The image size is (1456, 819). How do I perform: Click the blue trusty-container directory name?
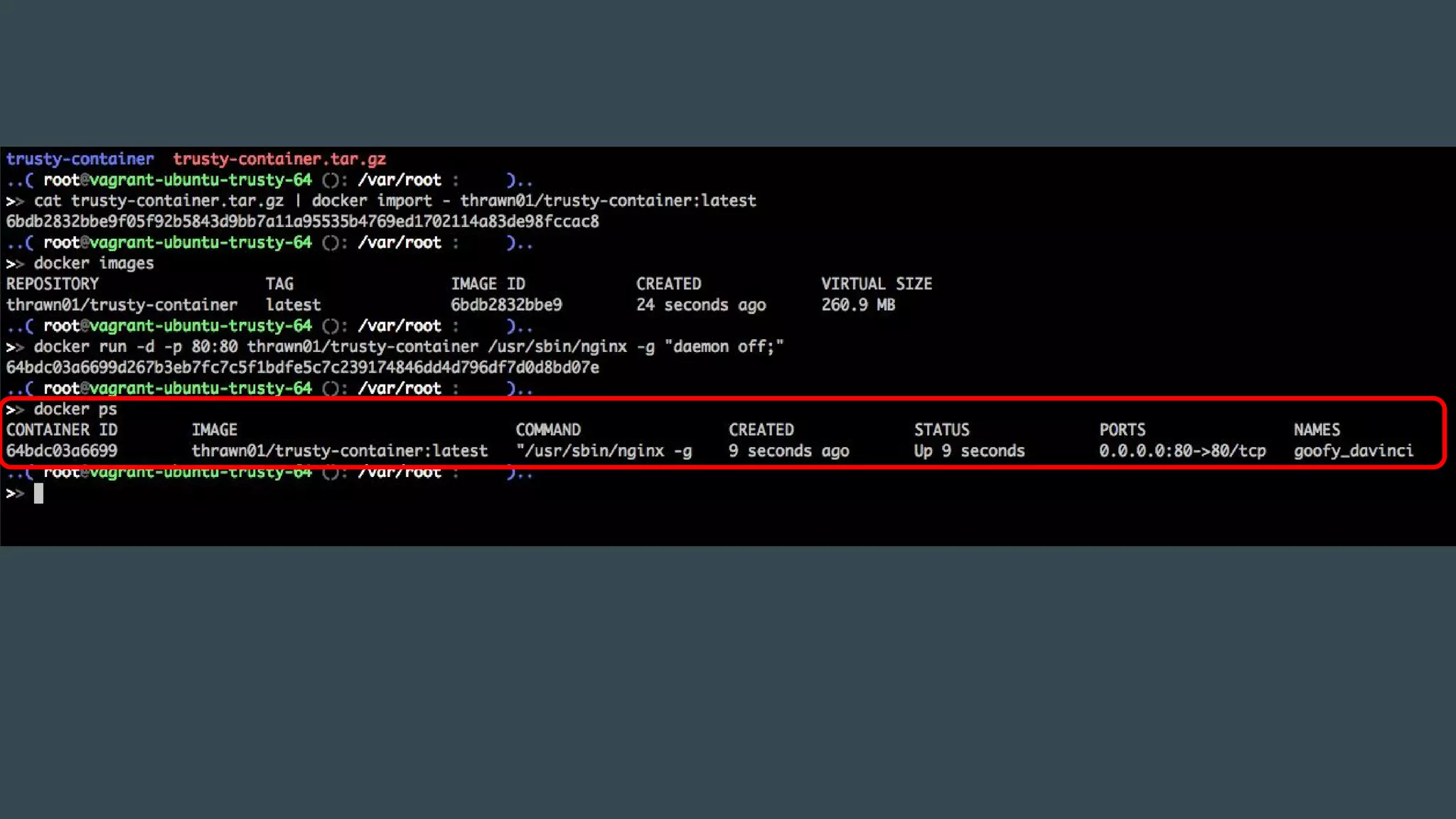tap(80, 159)
